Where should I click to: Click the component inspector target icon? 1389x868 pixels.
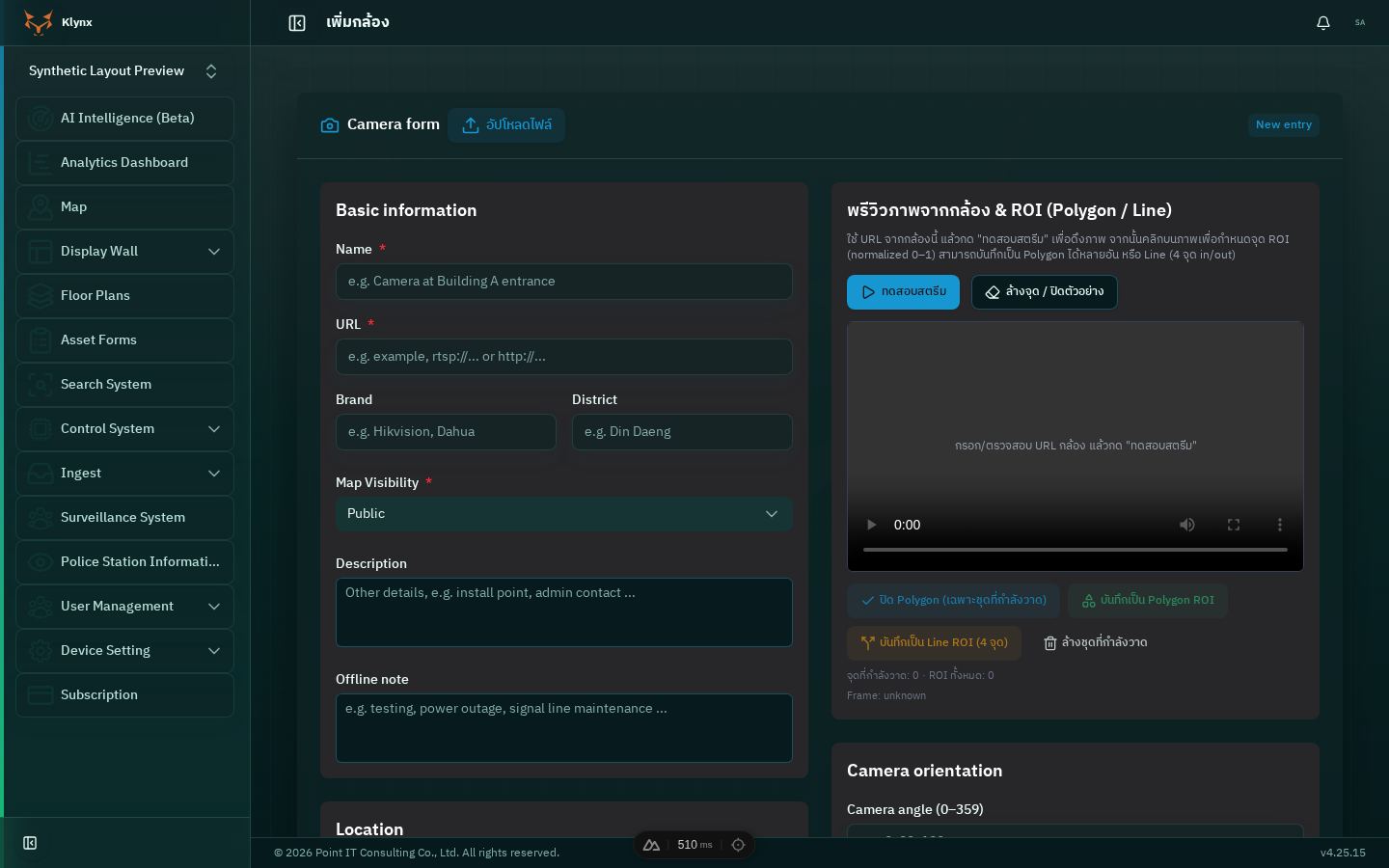pyautogui.click(x=738, y=845)
